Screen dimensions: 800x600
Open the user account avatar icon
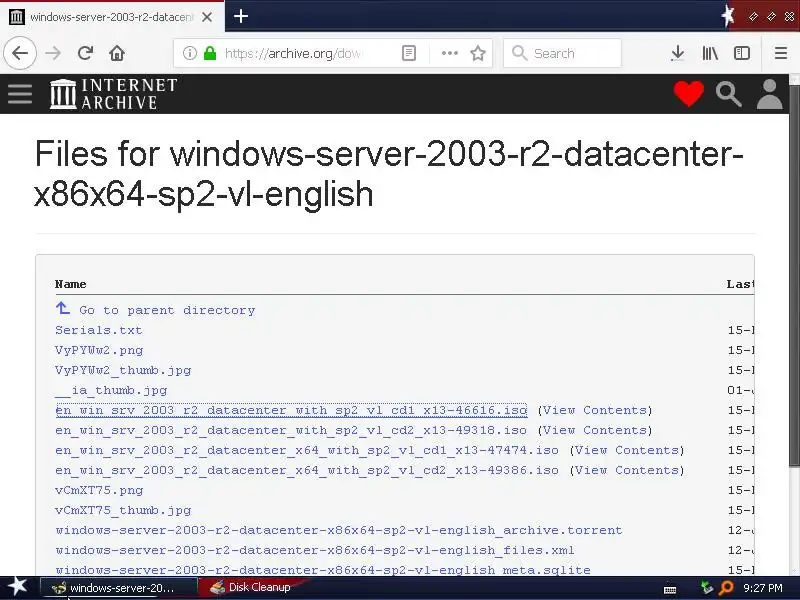(x=769, y=94)
